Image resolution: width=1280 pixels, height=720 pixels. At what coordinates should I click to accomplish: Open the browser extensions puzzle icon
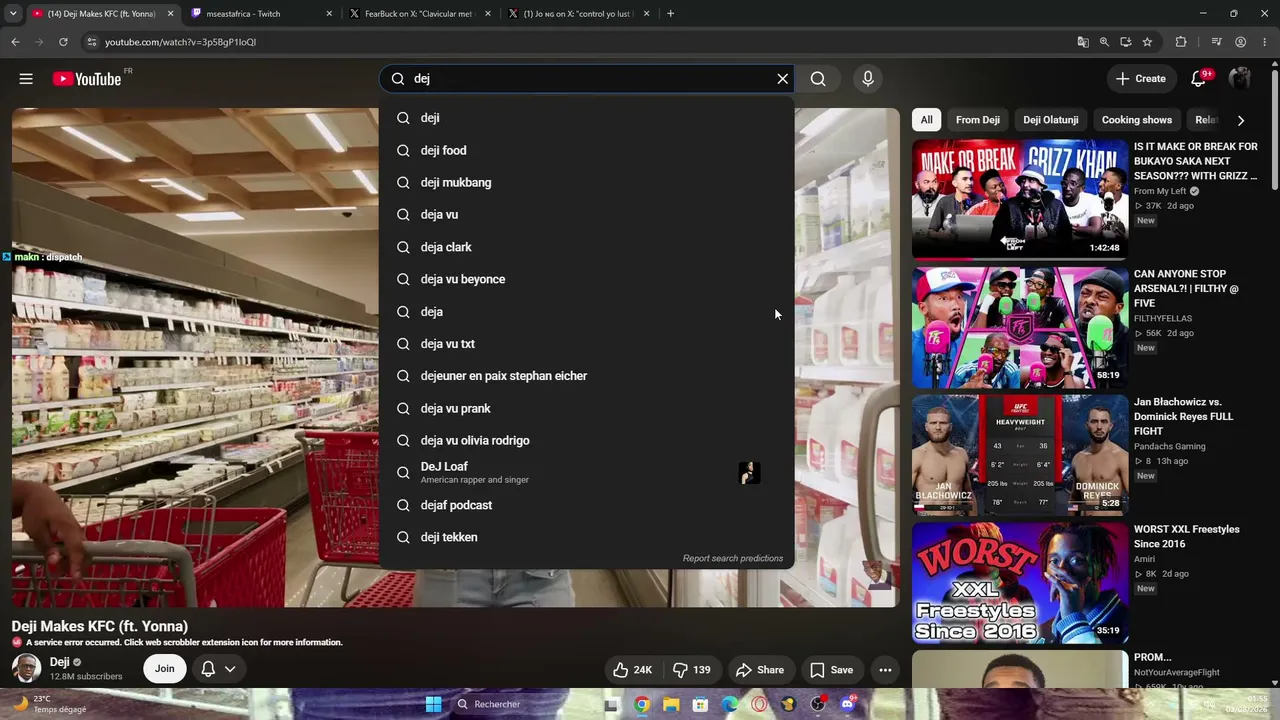1181,42
